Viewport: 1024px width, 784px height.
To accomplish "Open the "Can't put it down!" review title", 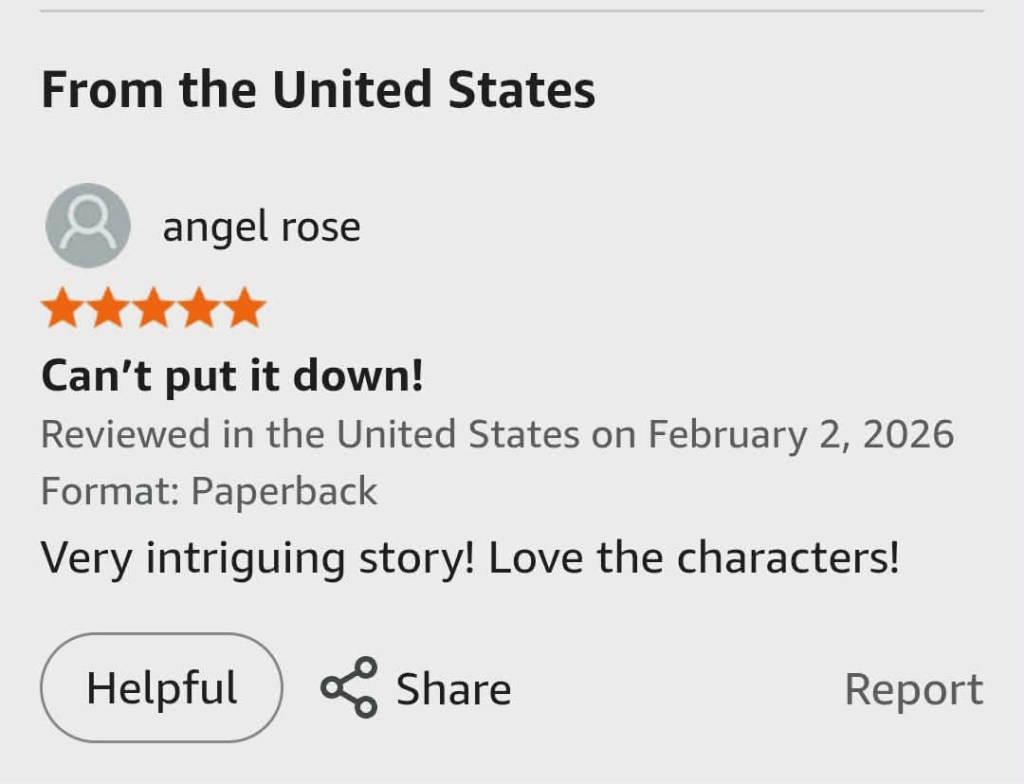I will click(x=232, y=377).
